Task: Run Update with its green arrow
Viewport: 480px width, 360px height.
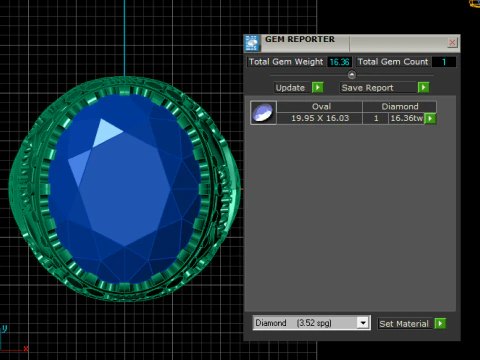Action: coord(318,88)
